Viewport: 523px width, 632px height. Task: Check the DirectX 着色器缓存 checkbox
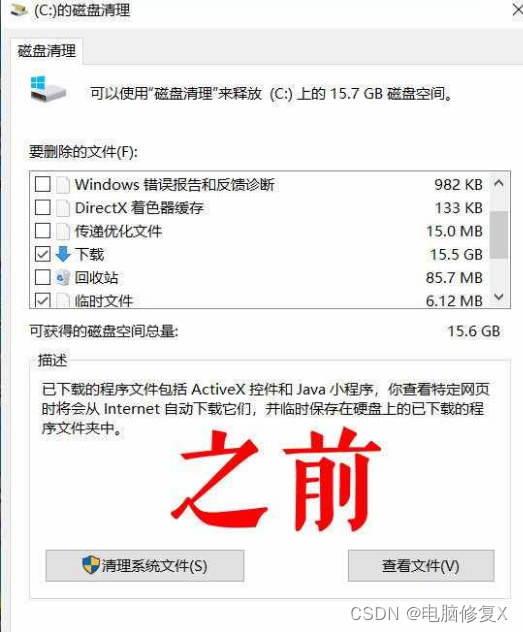[x=43, y=208]
